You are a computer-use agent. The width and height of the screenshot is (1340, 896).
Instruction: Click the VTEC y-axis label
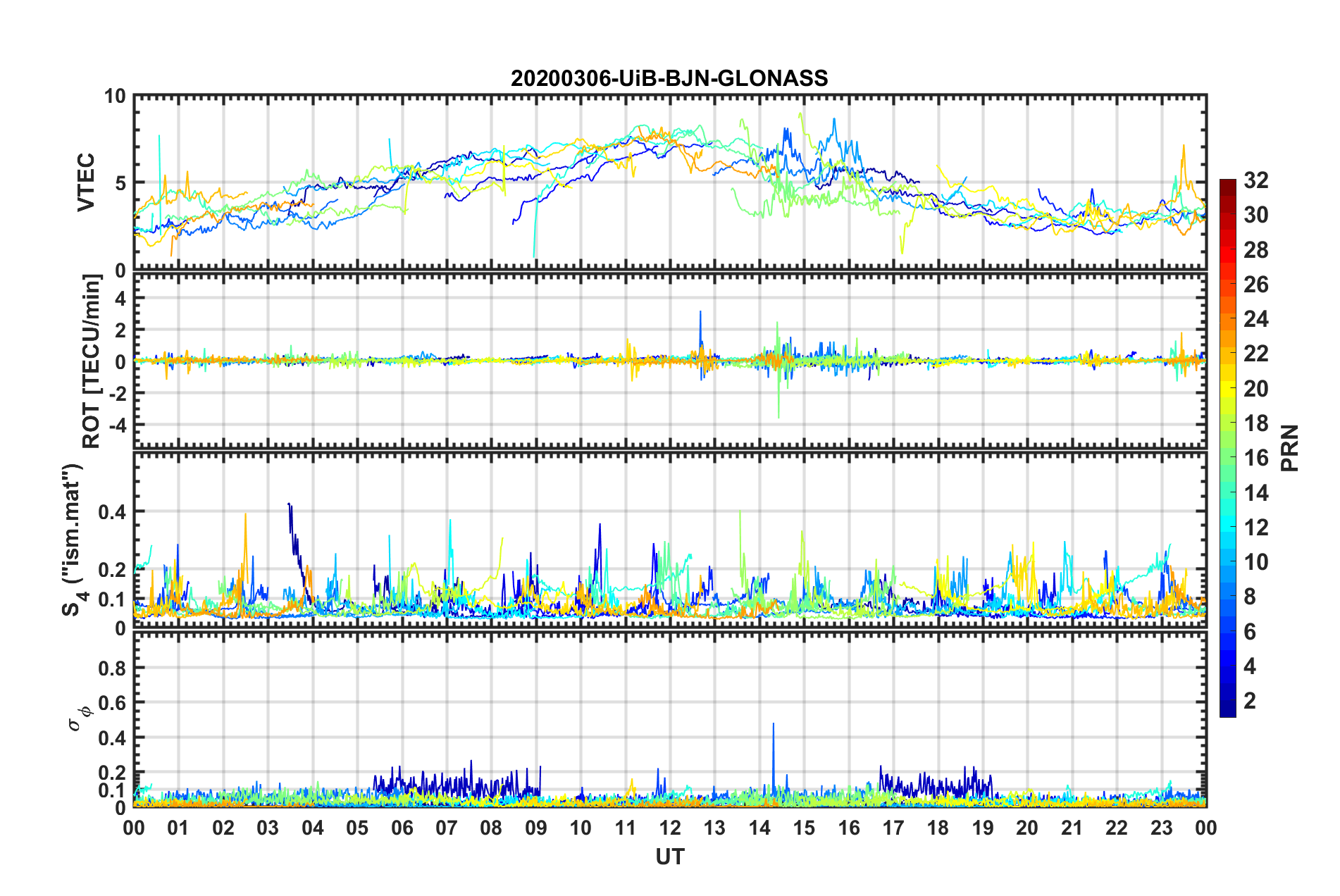(x=86, y=182)
